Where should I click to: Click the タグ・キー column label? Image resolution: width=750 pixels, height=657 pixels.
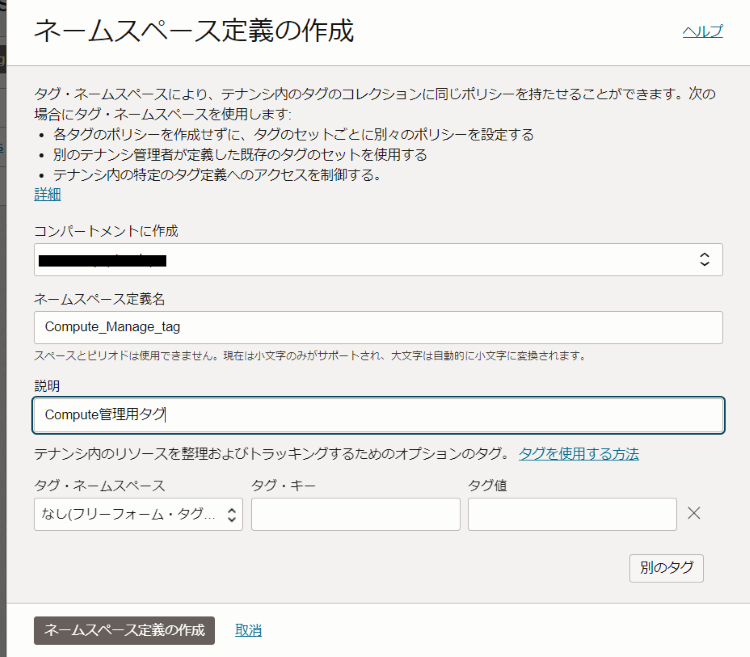[285, 486]
